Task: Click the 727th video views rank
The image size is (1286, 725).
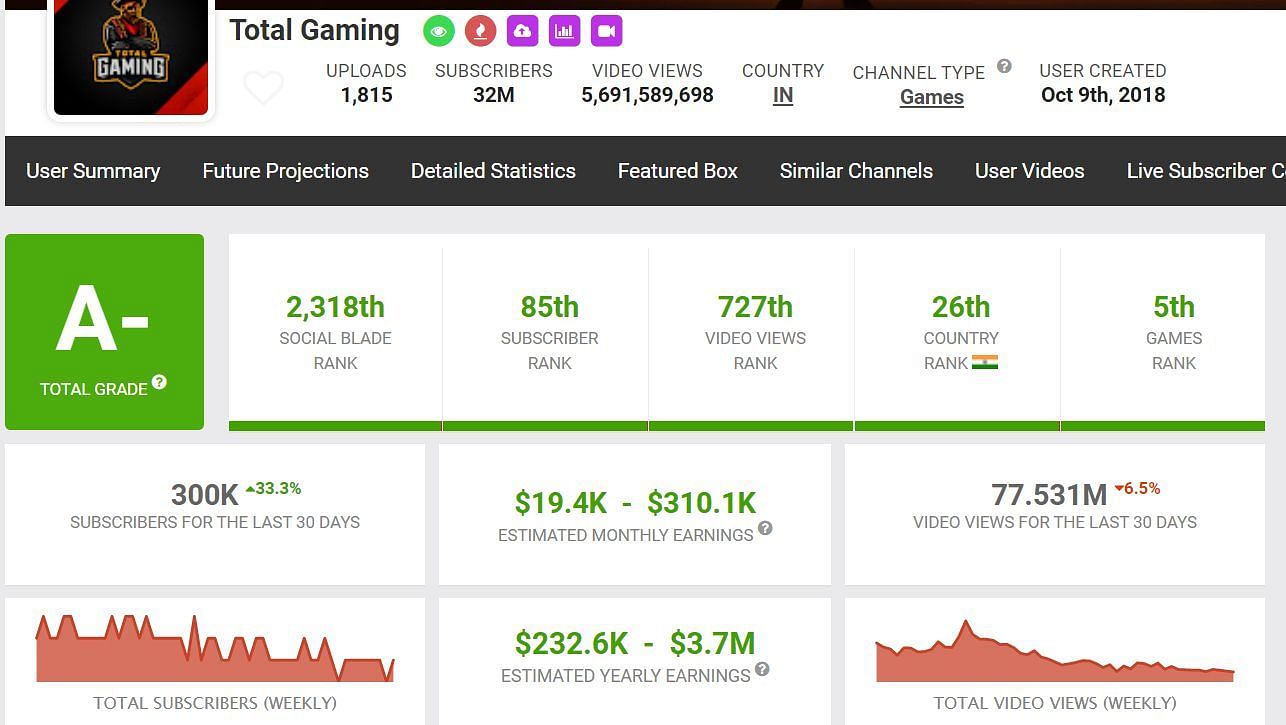Action: point(755,306)
